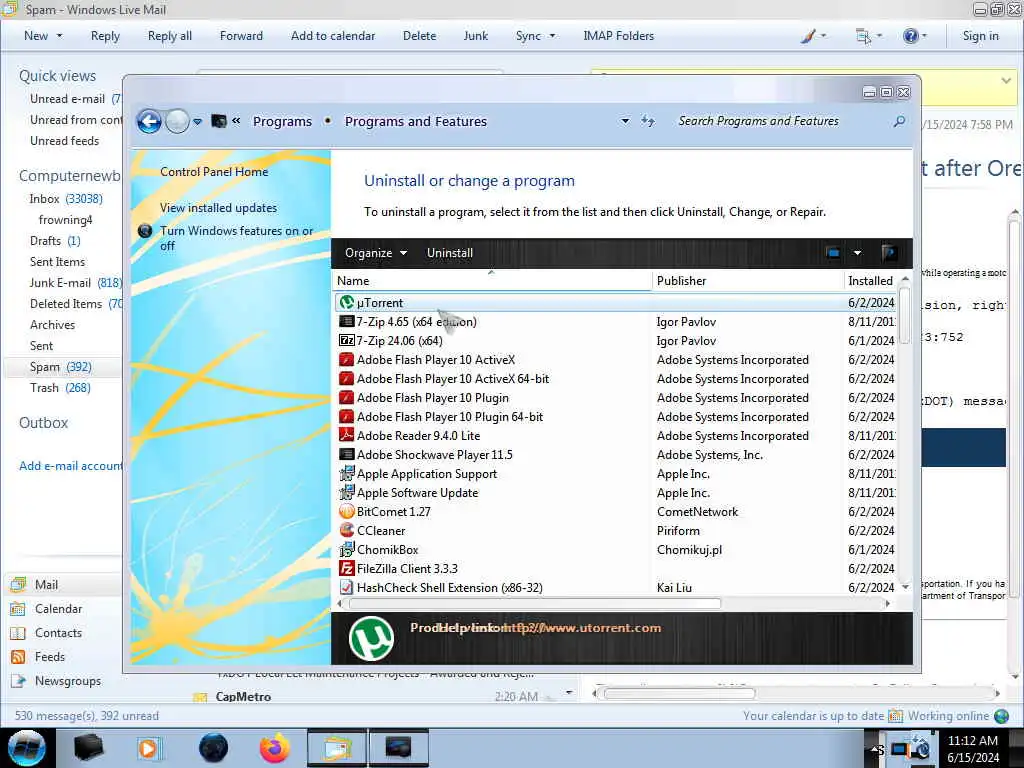Viewport: 1024px width, 768px height.
Task: Click the Back arrow in Programs and Features
Action: coord(149,121)
